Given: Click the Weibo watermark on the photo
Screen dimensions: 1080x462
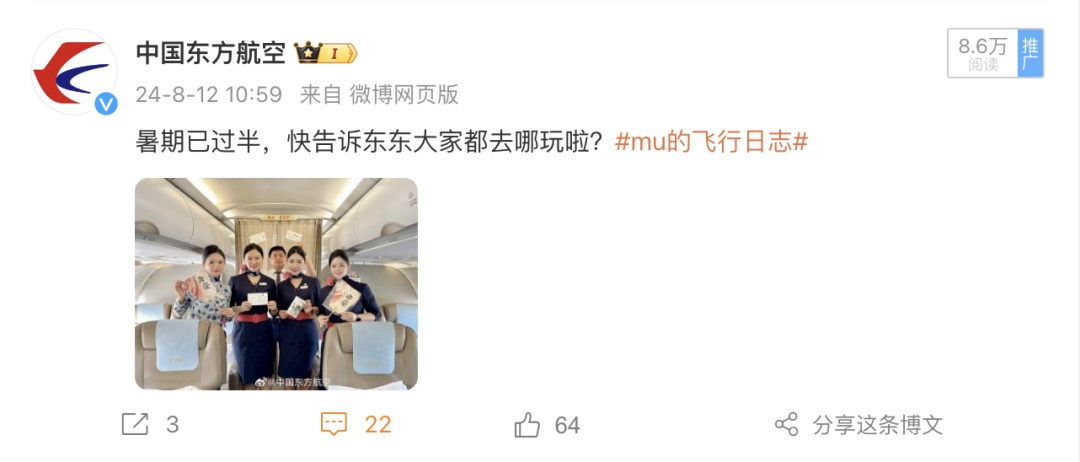Looking at the screenshot, I should pyautogui.click(x=293, y=382).
